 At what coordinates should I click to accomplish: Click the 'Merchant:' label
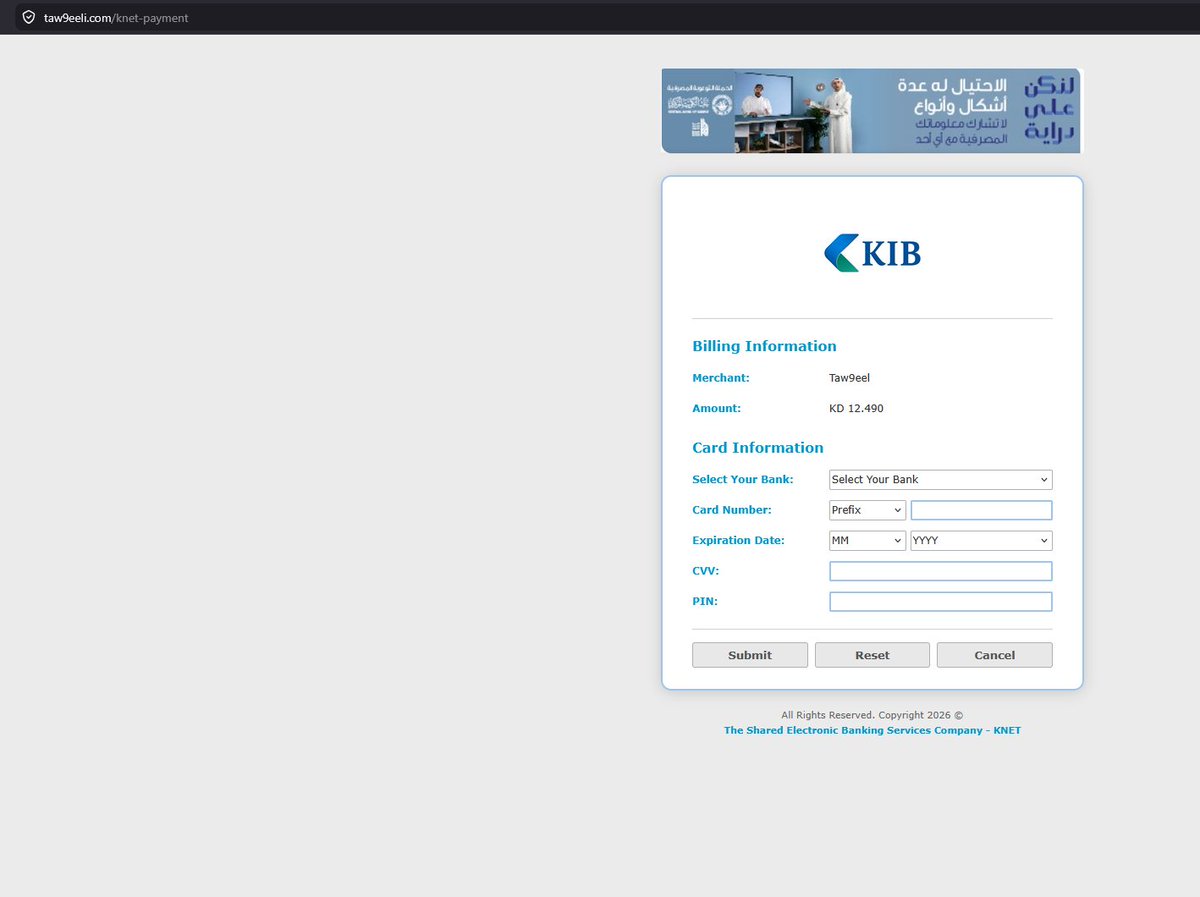[721, 378]
